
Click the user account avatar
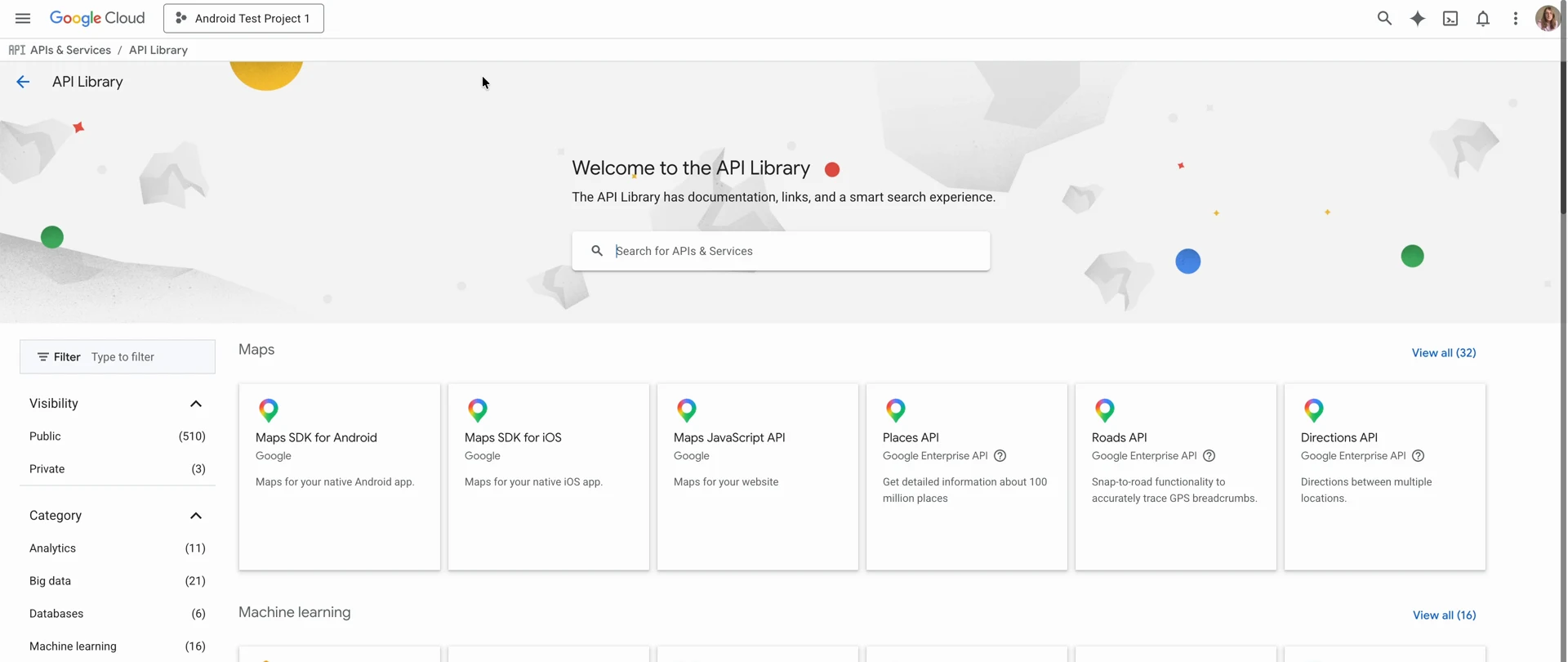(x=1548, y=18)
